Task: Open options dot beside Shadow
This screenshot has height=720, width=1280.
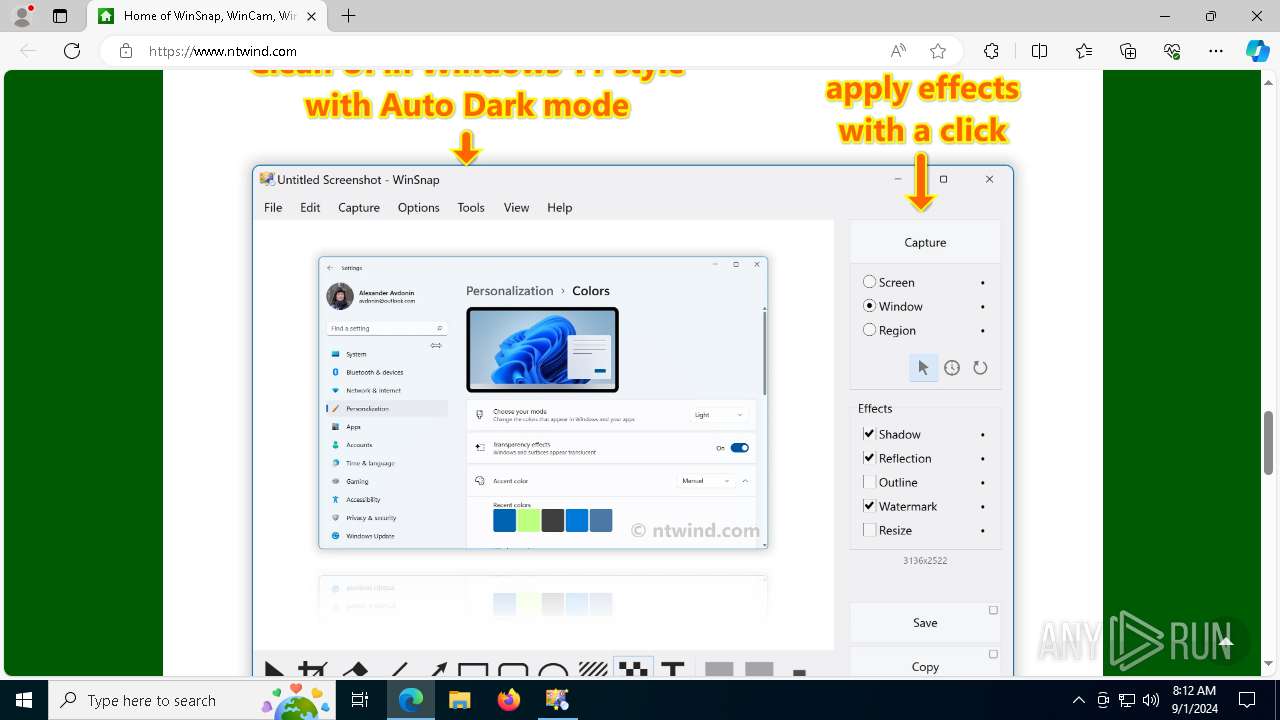Action: click(983, 435)
